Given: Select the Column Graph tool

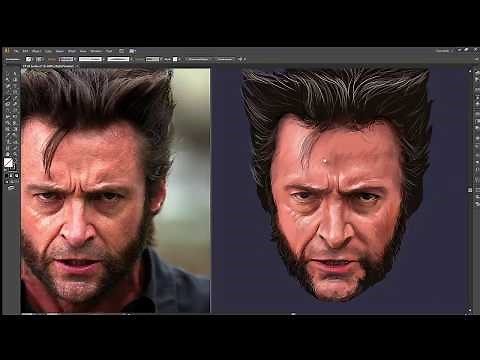Looking at the screenshot, I should coord(15,141).
